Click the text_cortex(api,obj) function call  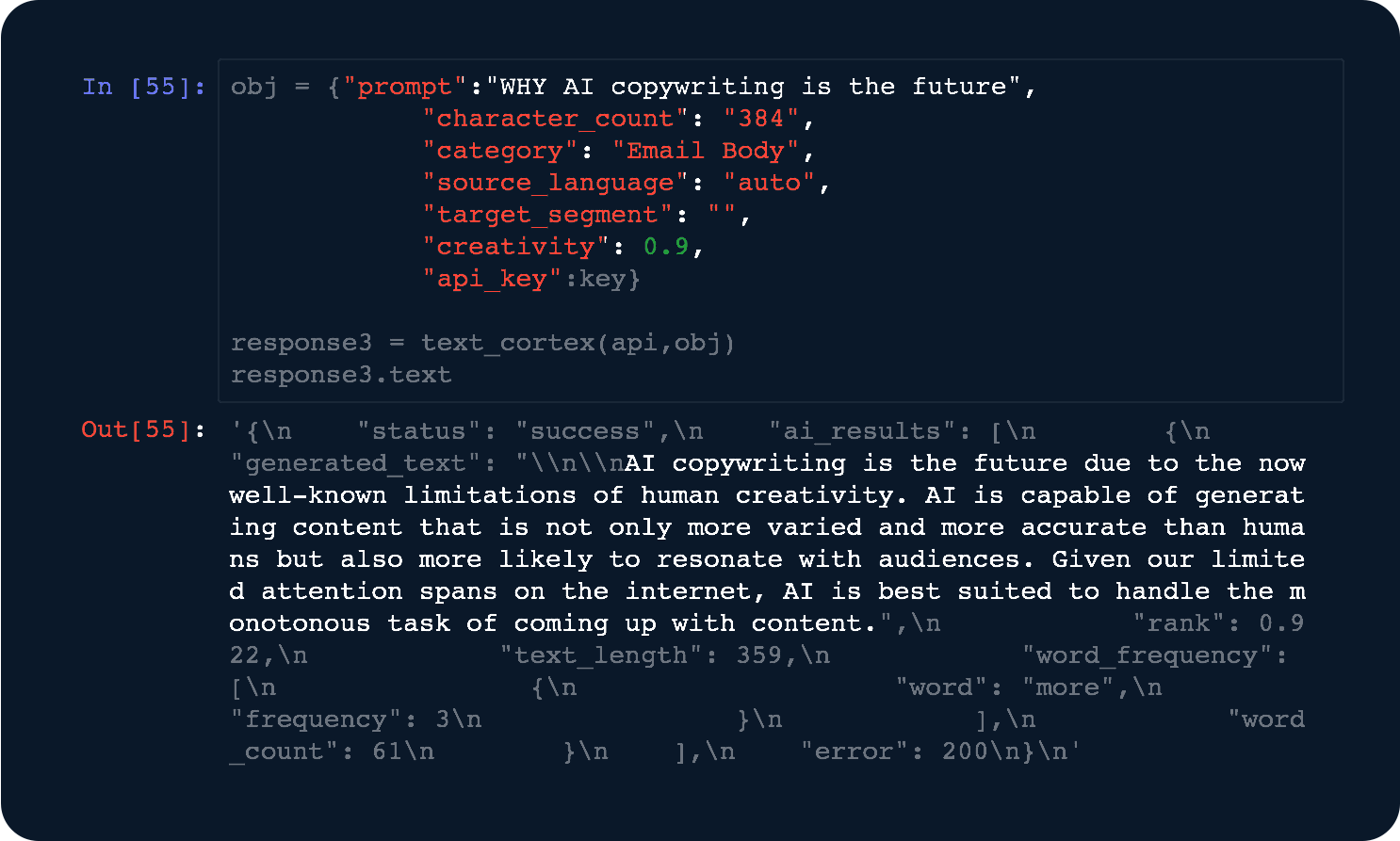(578, 343)
